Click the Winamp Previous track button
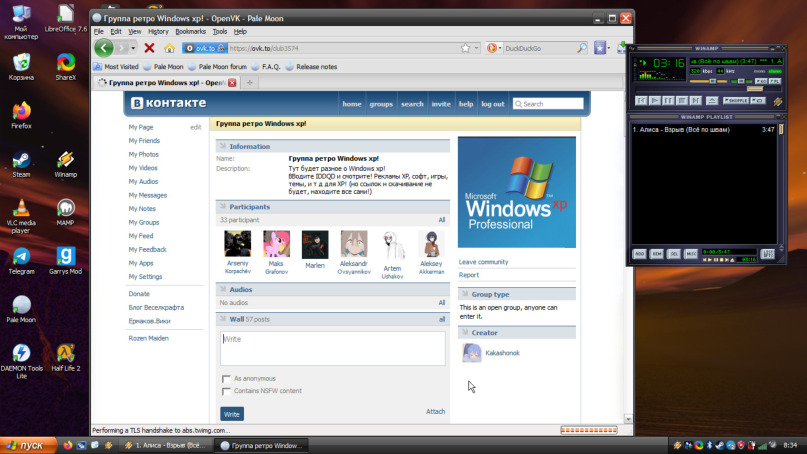Screen dimensions: 807x454 [641, 101]
